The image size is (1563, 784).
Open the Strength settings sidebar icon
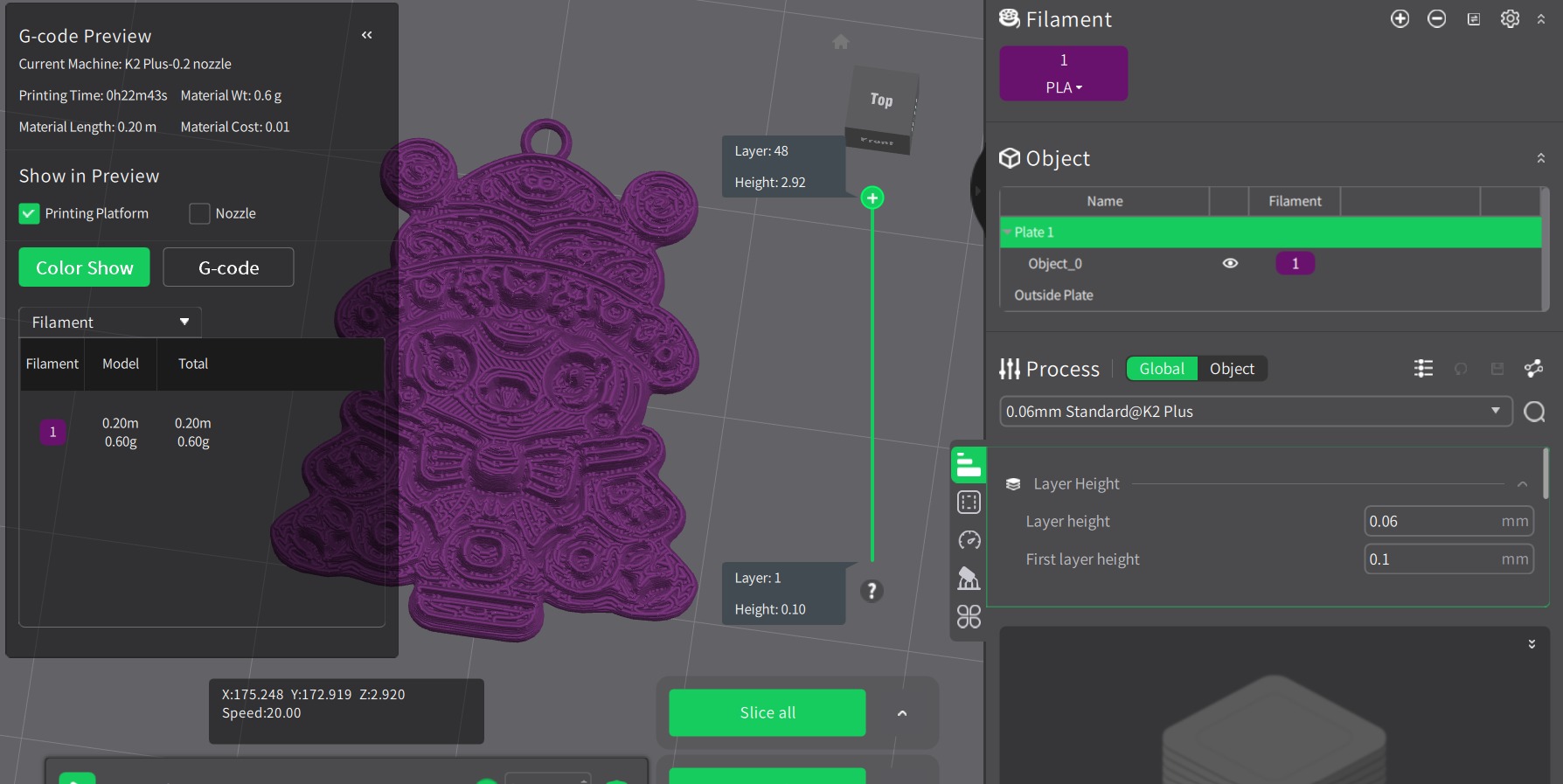point(969,503)
